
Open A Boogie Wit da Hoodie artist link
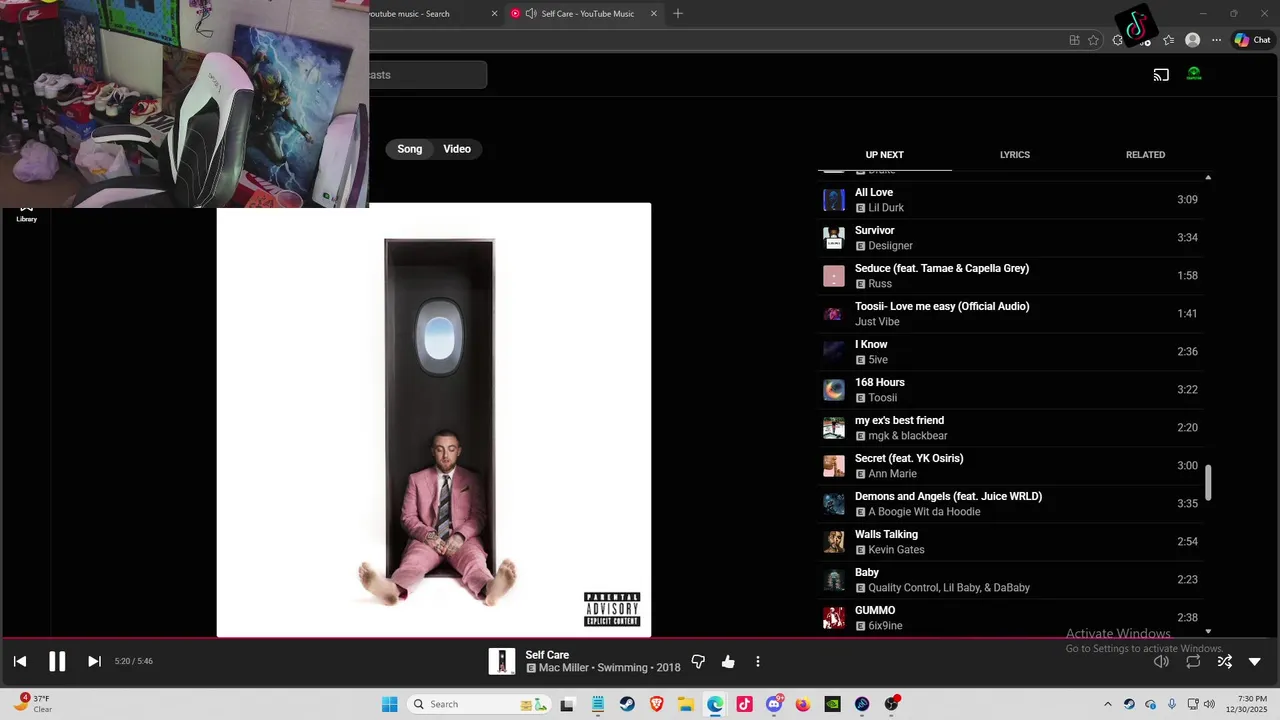[x=924, y=512]
